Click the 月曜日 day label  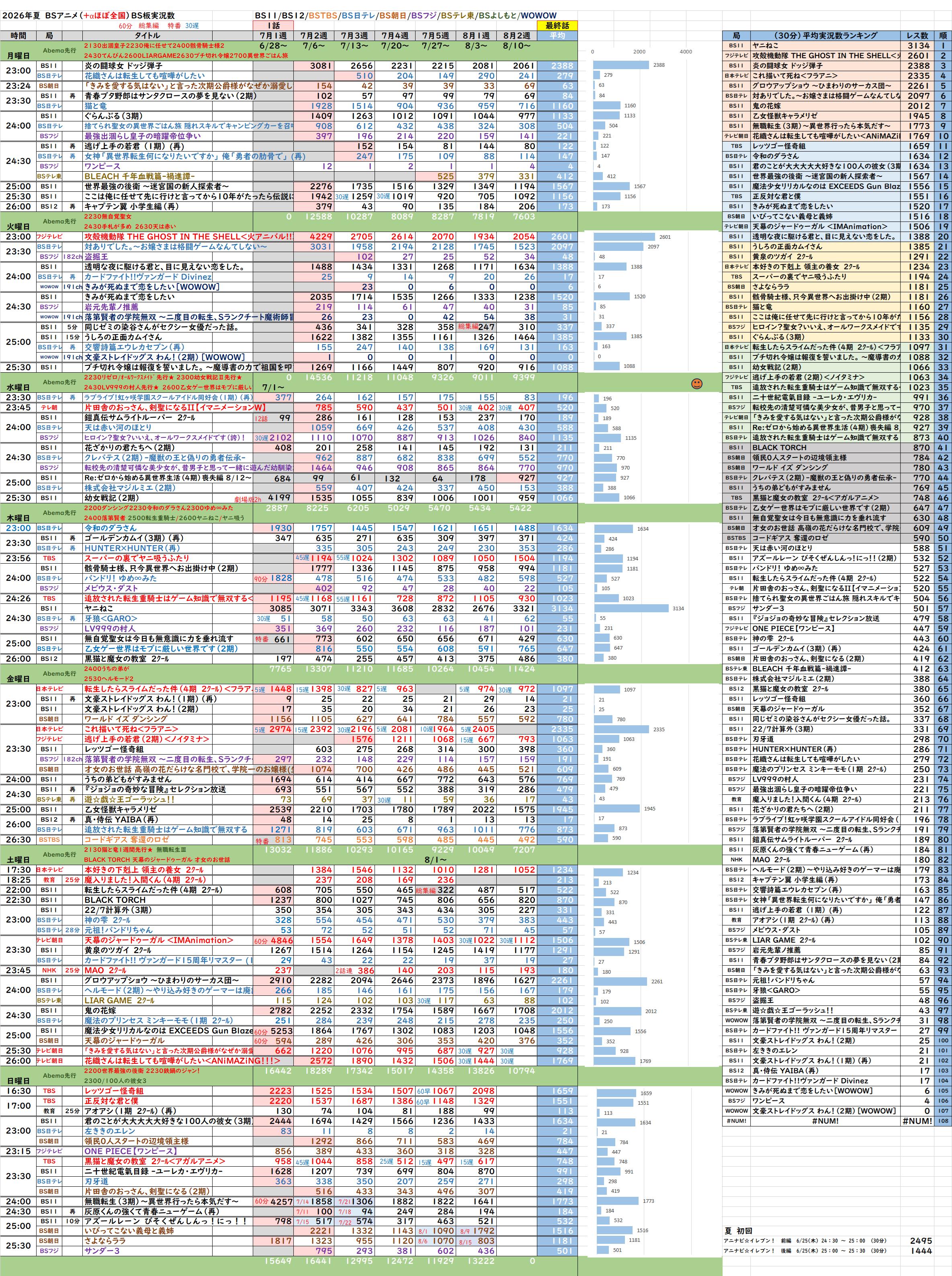point(18,56)
